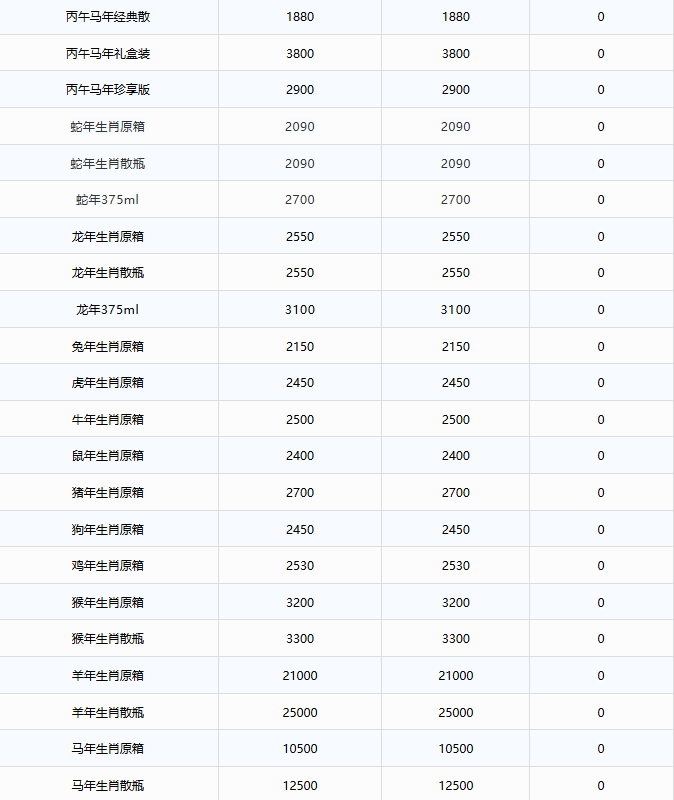Click the 0 value in 龙年生肖原箱 row

[x=601, y=237]
